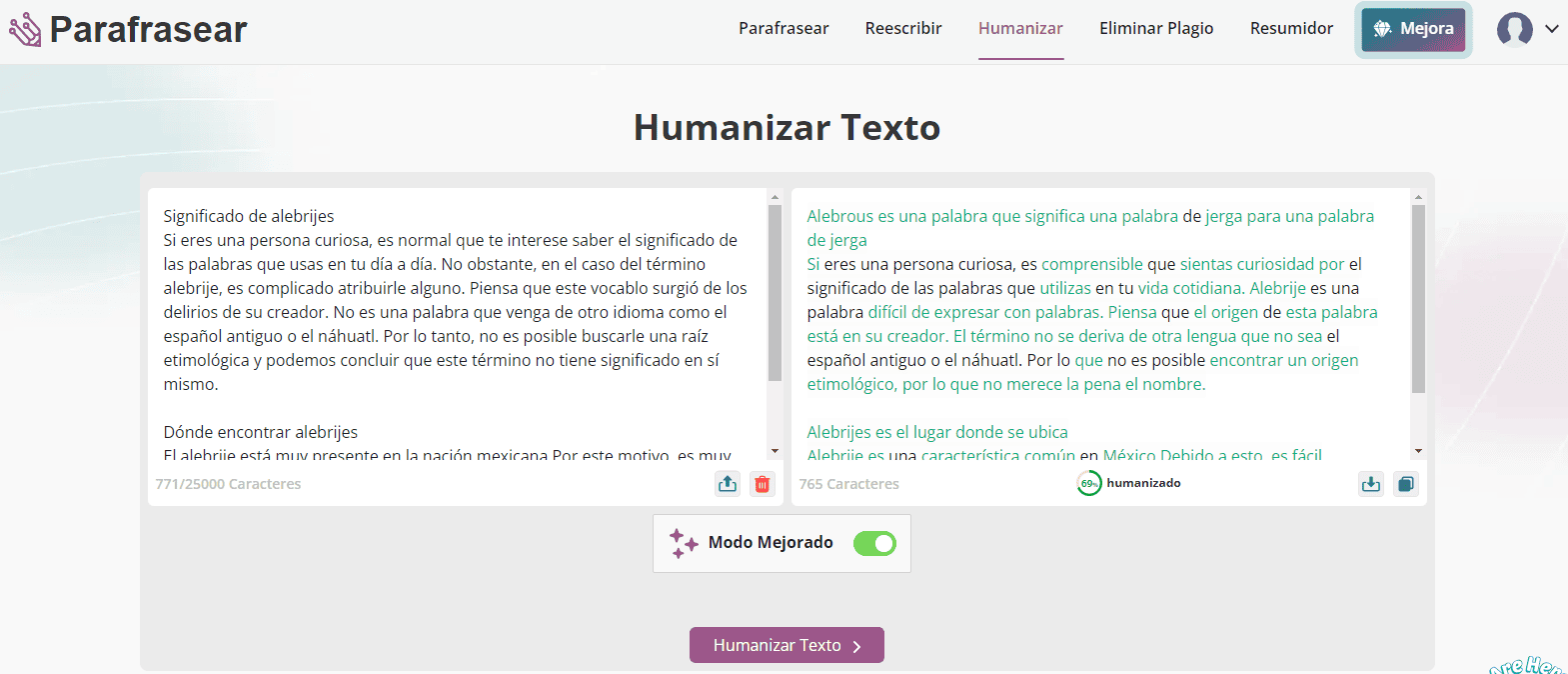Open the Parafrasear nav tab
The width and height of the screenshot is (1568, 674).
(x=784, y=28)
